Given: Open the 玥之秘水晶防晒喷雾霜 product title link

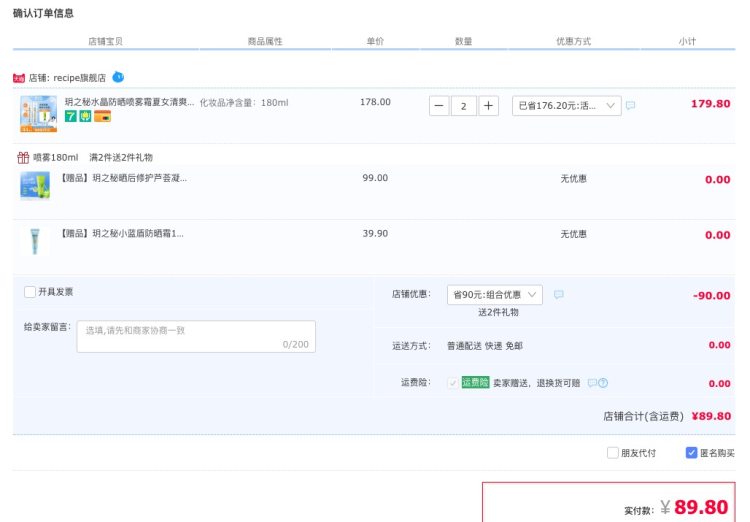Looking at the screenshot, I should click(x=130, y=102).
